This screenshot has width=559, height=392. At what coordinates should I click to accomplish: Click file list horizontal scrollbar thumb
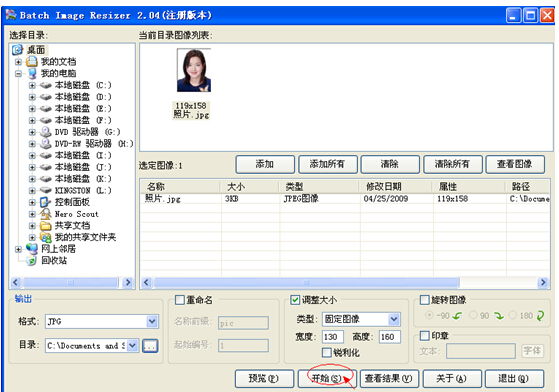coord(306,283)
